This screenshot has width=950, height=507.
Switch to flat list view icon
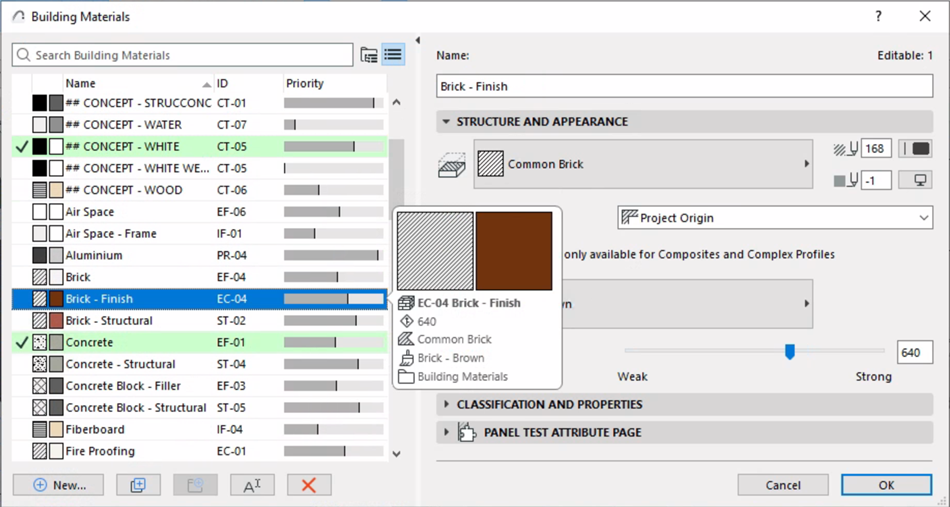(393, 55)
